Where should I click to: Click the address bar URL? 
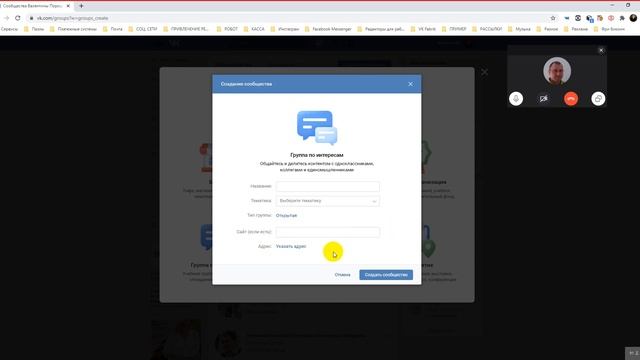73,18
